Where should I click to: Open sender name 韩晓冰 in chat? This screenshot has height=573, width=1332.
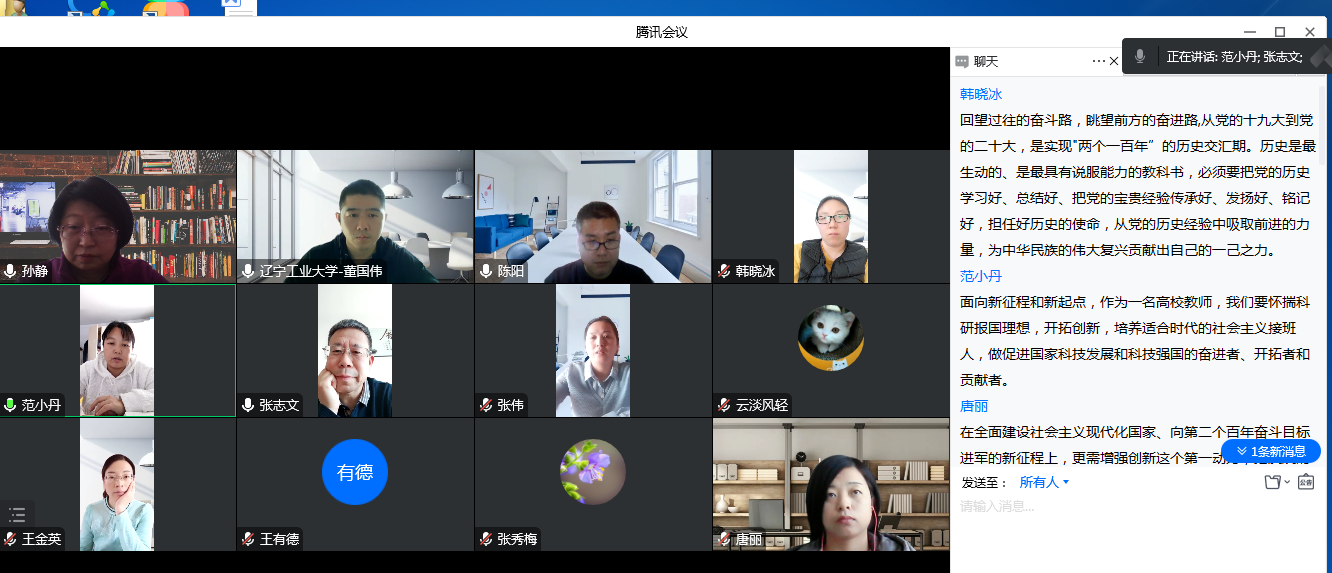click(981, 94)
